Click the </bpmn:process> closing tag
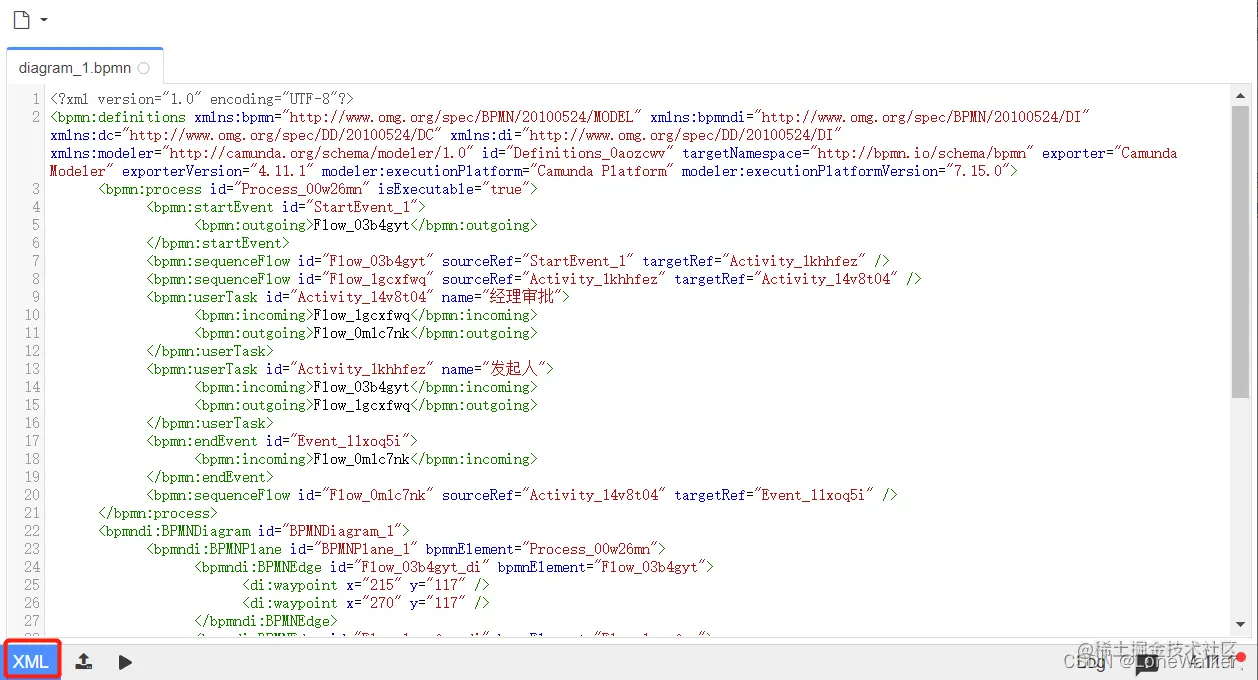 point(158,513)
